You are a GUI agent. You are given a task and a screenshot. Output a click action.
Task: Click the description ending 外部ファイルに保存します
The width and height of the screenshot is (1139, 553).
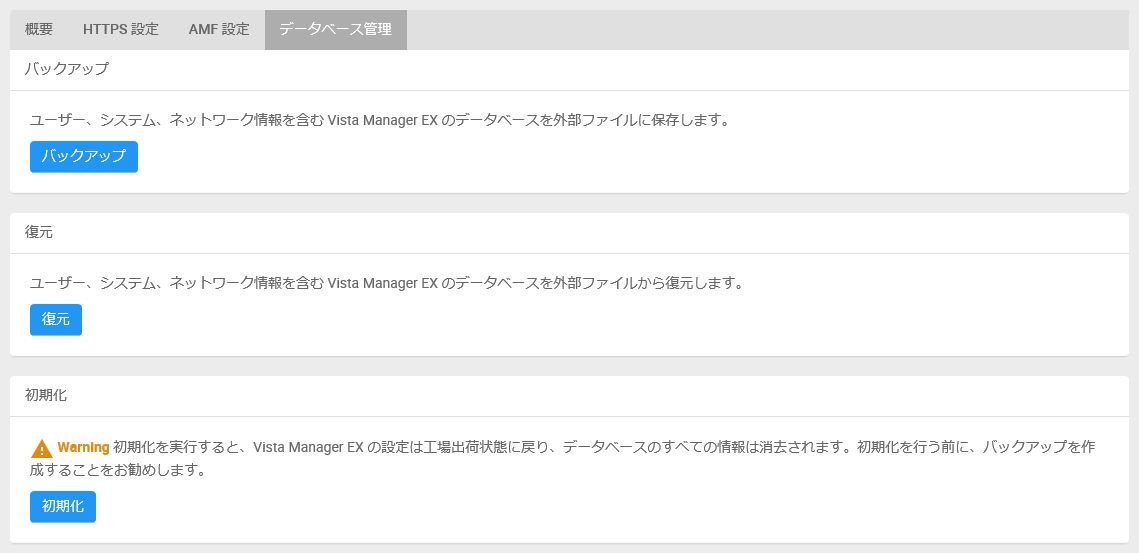tap(379, 121)
